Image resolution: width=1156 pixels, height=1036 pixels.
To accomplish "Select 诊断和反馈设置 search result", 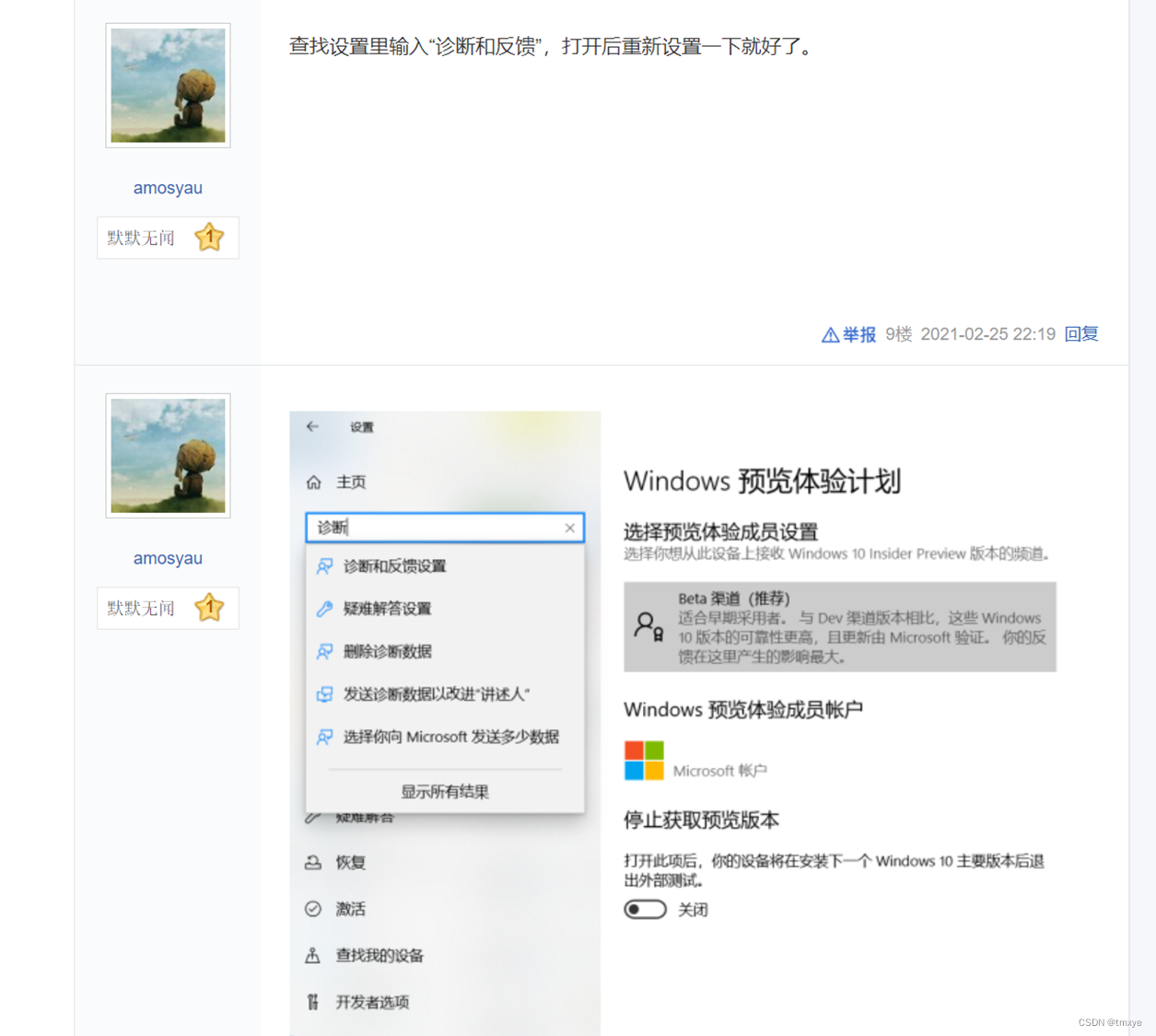I will [445, 566].
